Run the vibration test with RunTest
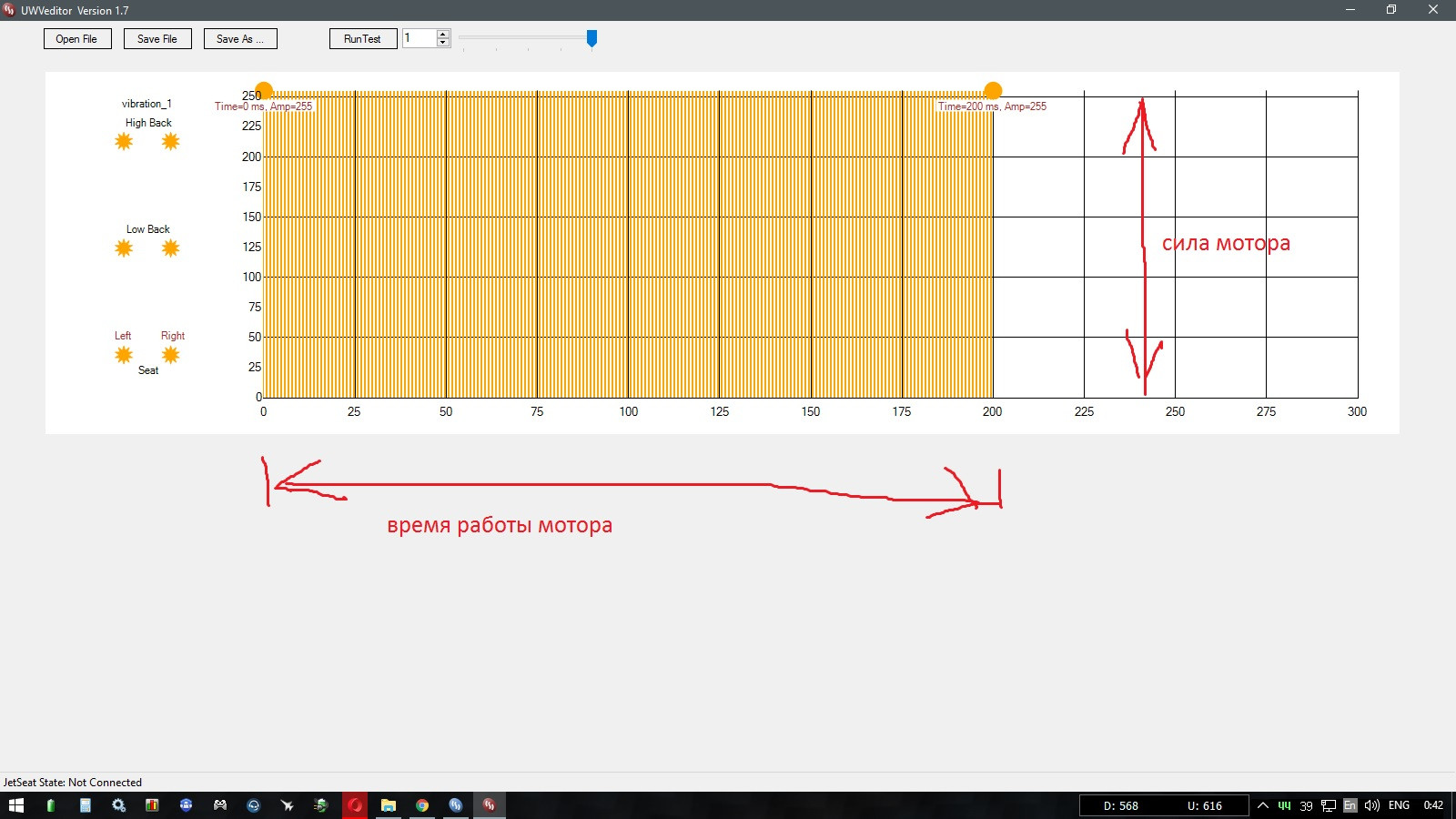 363,39
